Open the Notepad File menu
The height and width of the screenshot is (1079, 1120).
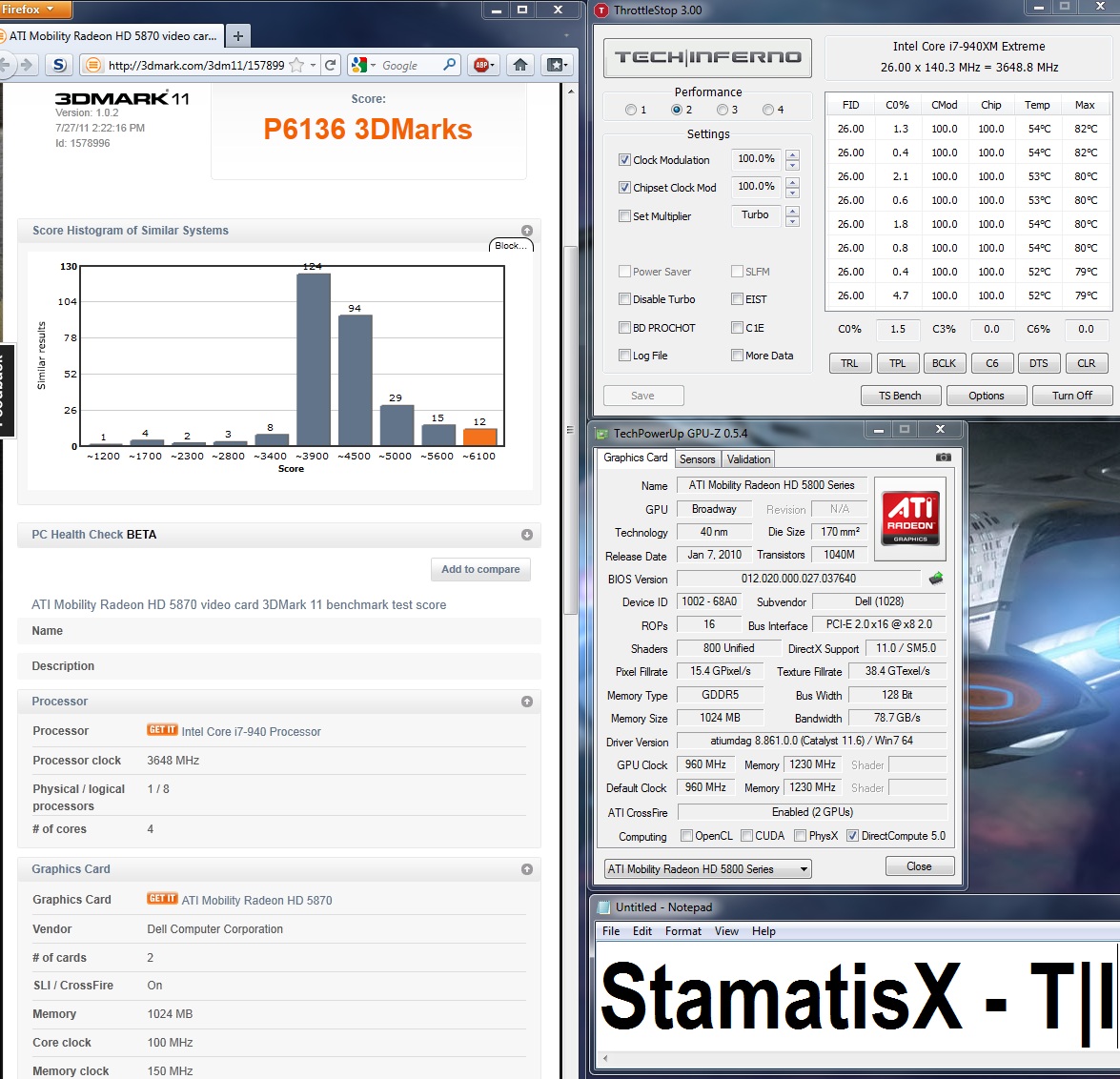[x=611, y=931]
